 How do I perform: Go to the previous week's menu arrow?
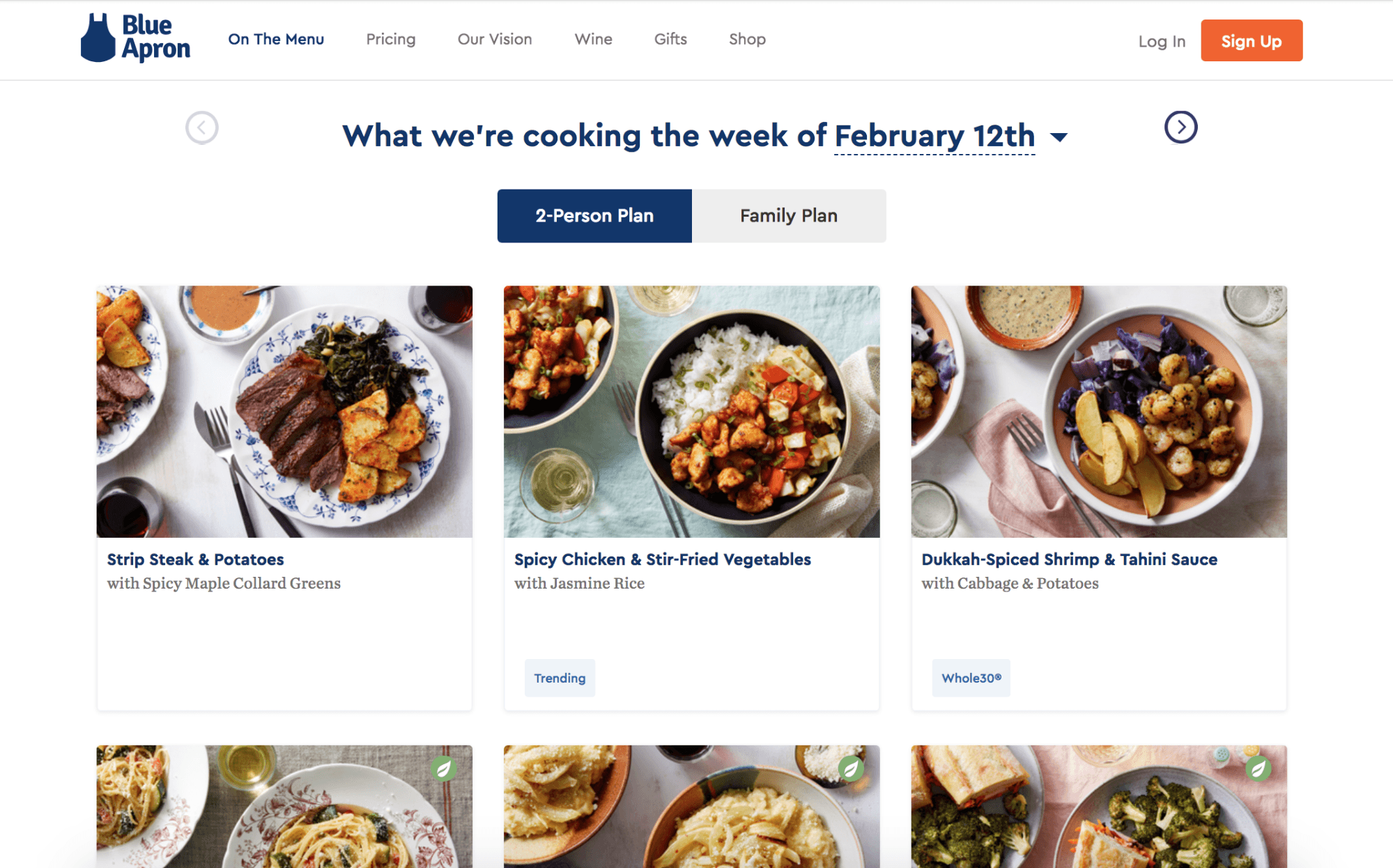(x=202, y=127)
